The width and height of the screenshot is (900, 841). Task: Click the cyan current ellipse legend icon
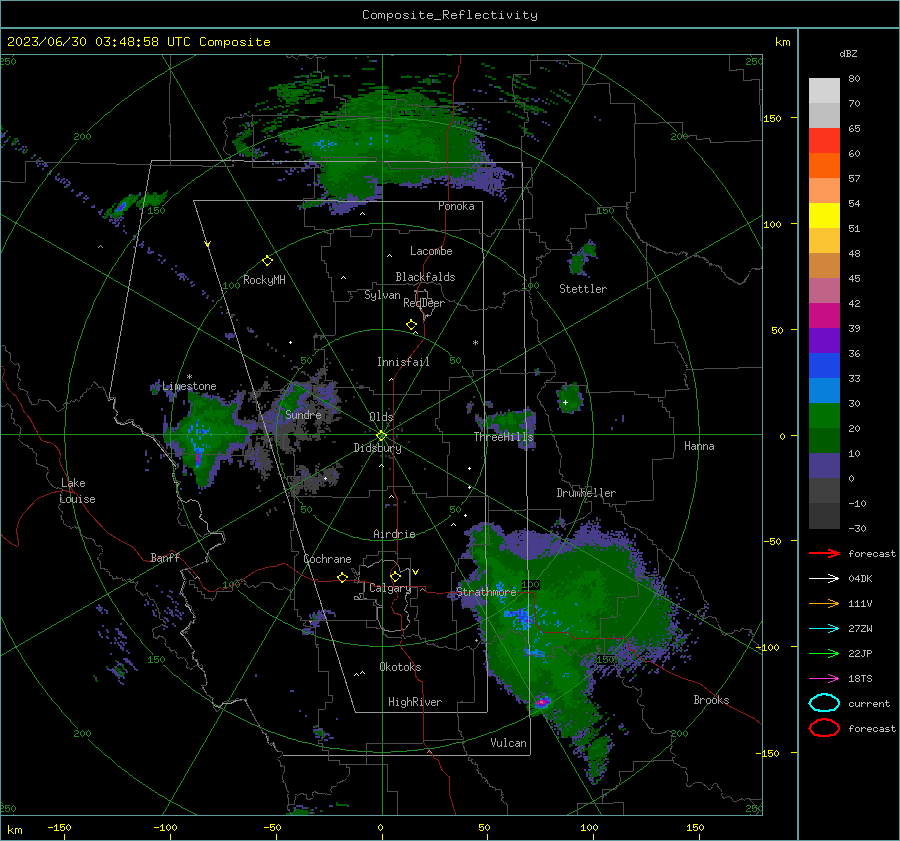(824, 703)
